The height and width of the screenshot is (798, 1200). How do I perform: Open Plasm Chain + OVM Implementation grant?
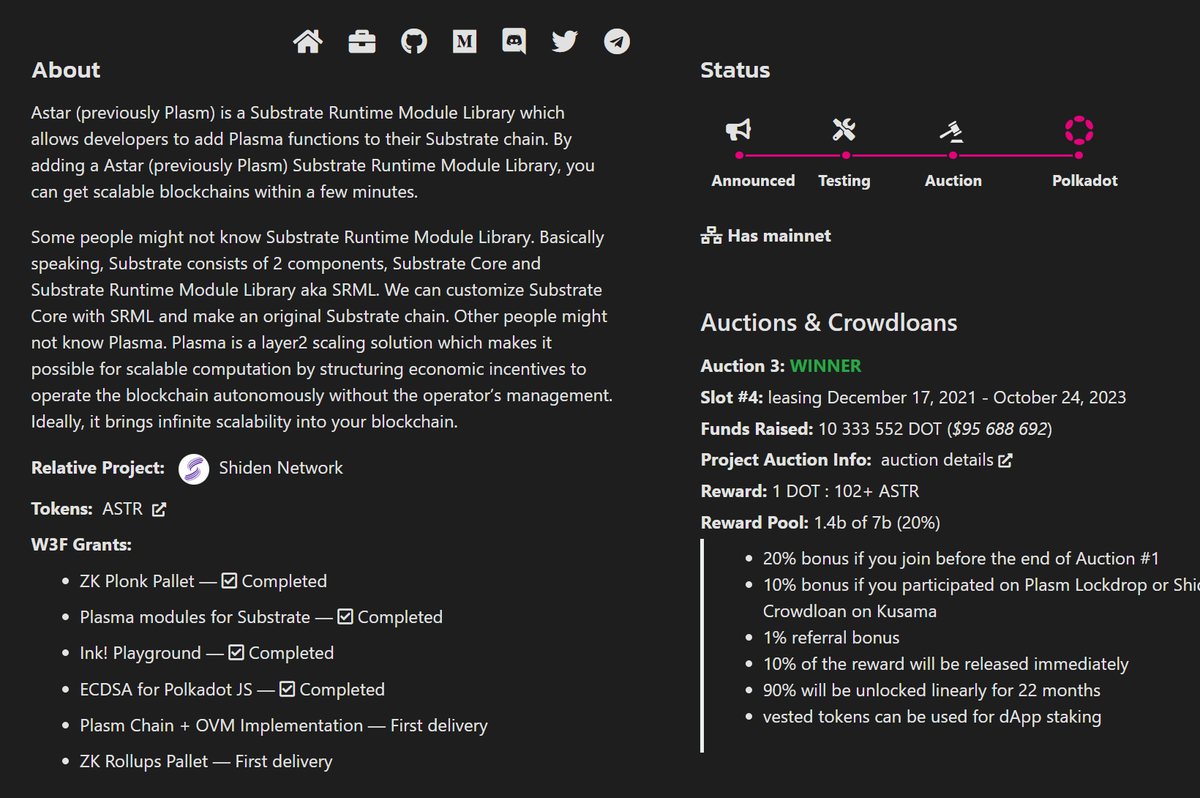221,725
